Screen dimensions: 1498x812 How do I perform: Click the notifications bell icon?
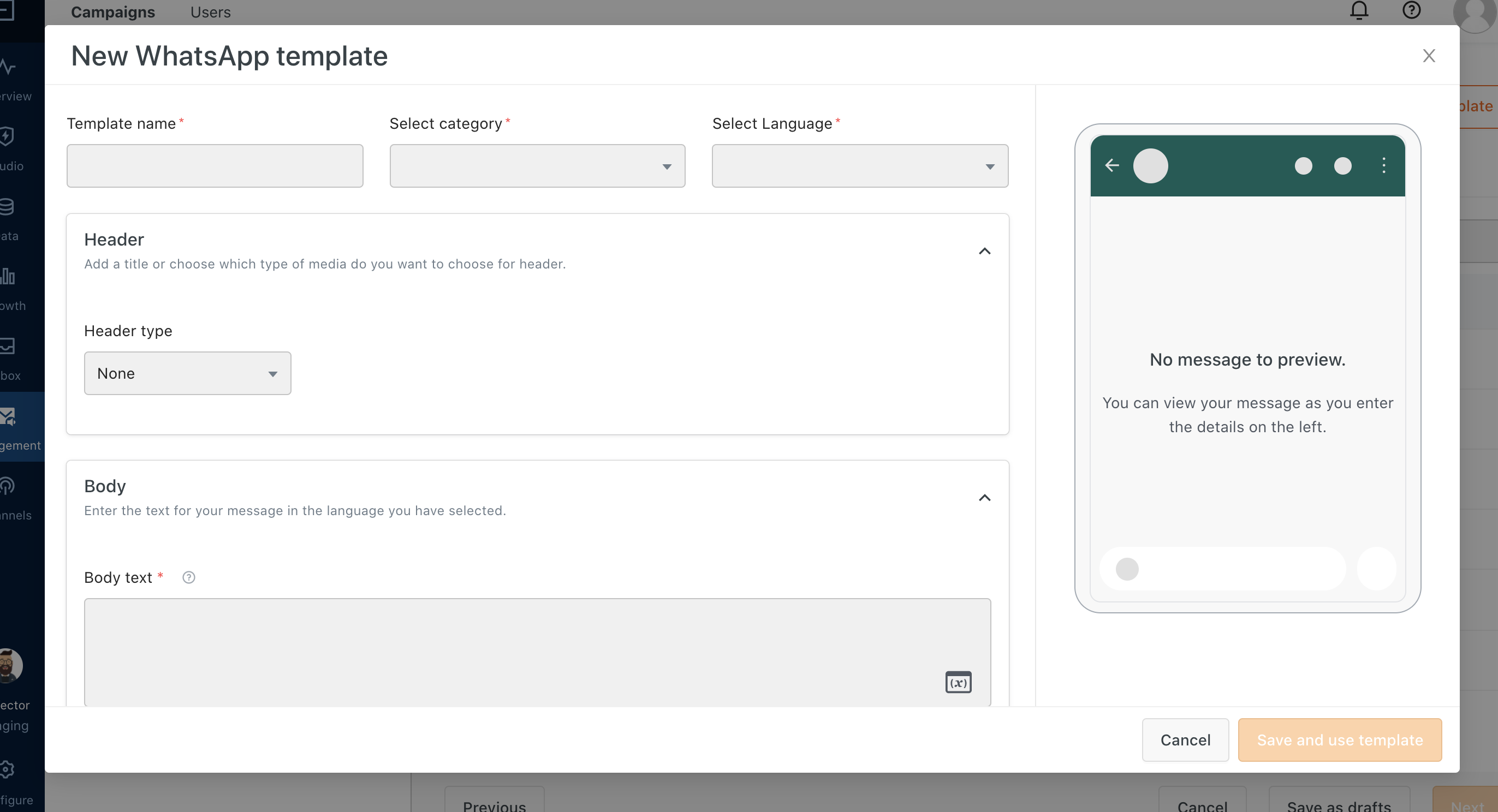click(x=1359, y=10)
